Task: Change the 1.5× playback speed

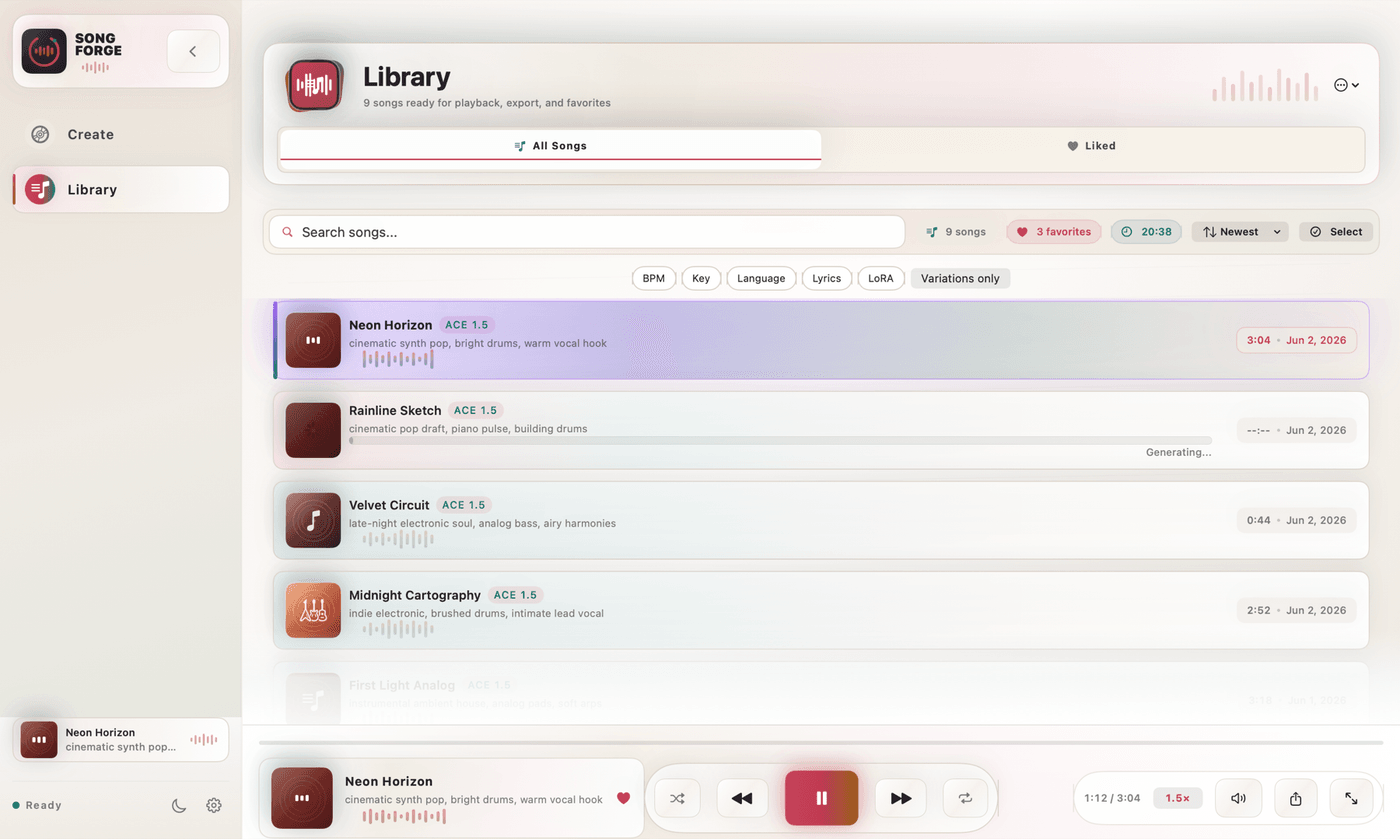Action: click(1178, 798)
